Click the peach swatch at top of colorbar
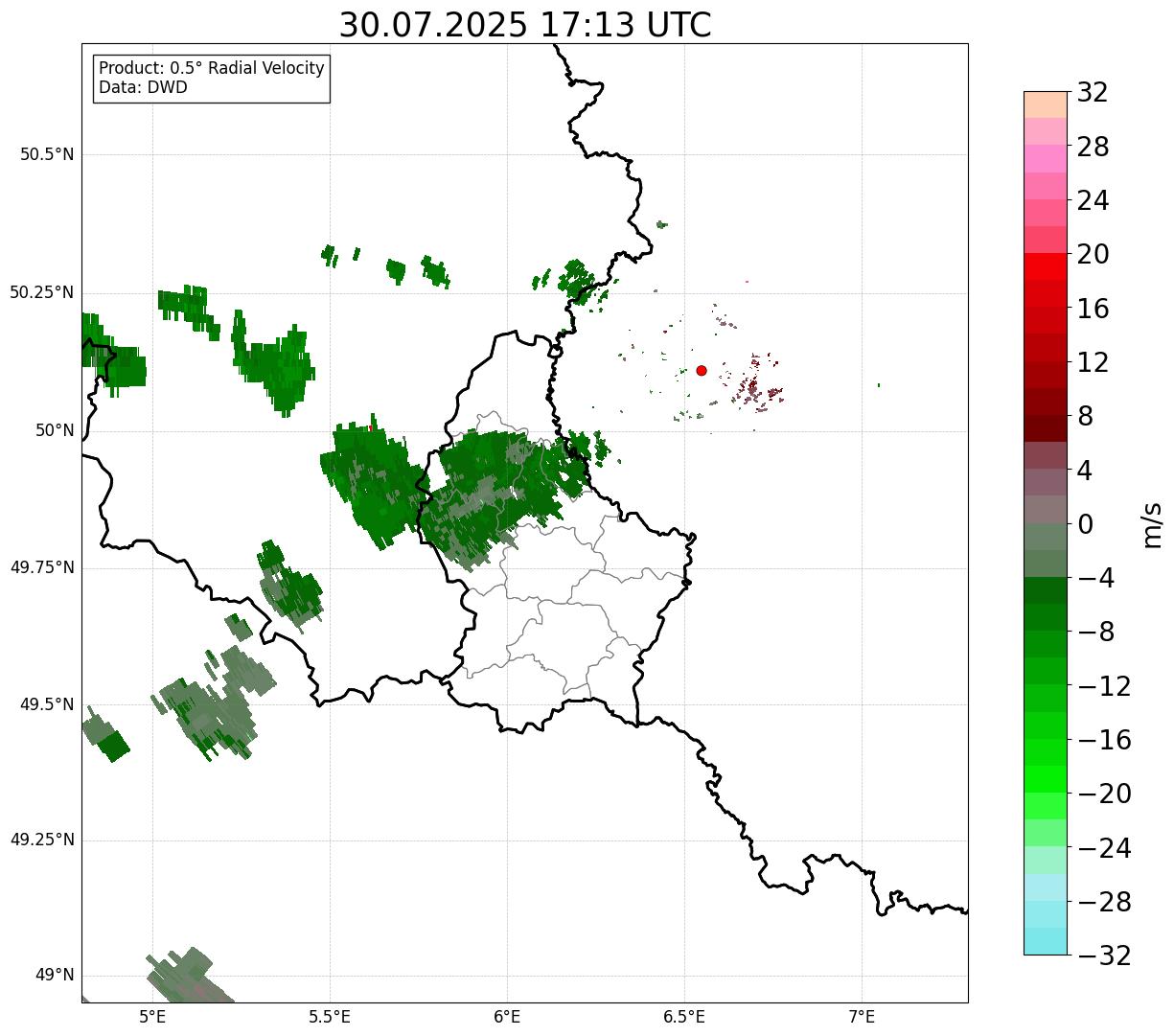The image size is (1174, 1036). (x=1046, y=104)
